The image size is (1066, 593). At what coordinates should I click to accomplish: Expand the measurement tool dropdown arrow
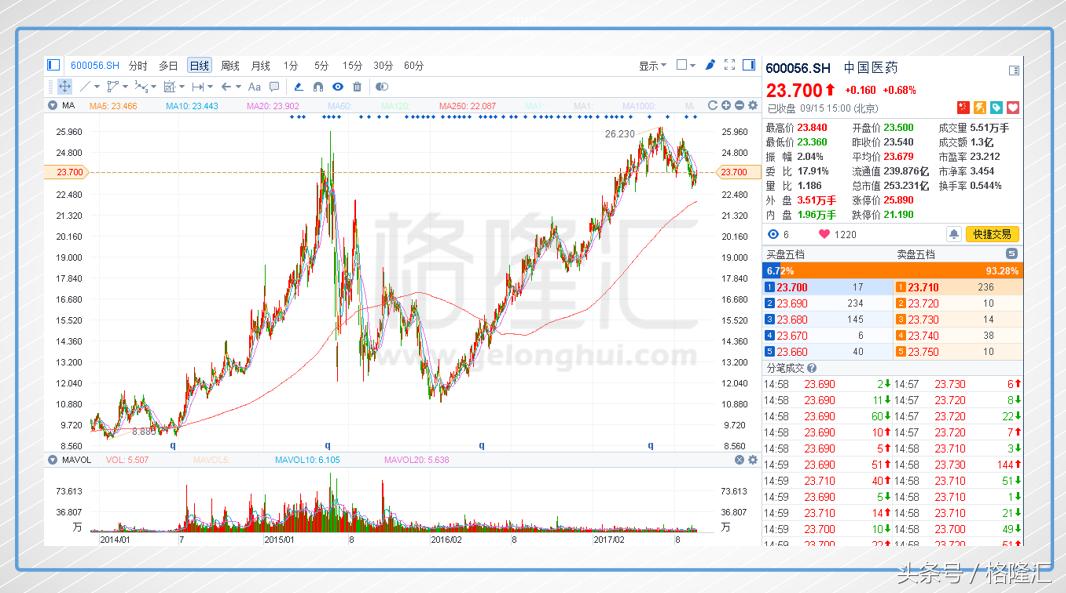182,87
